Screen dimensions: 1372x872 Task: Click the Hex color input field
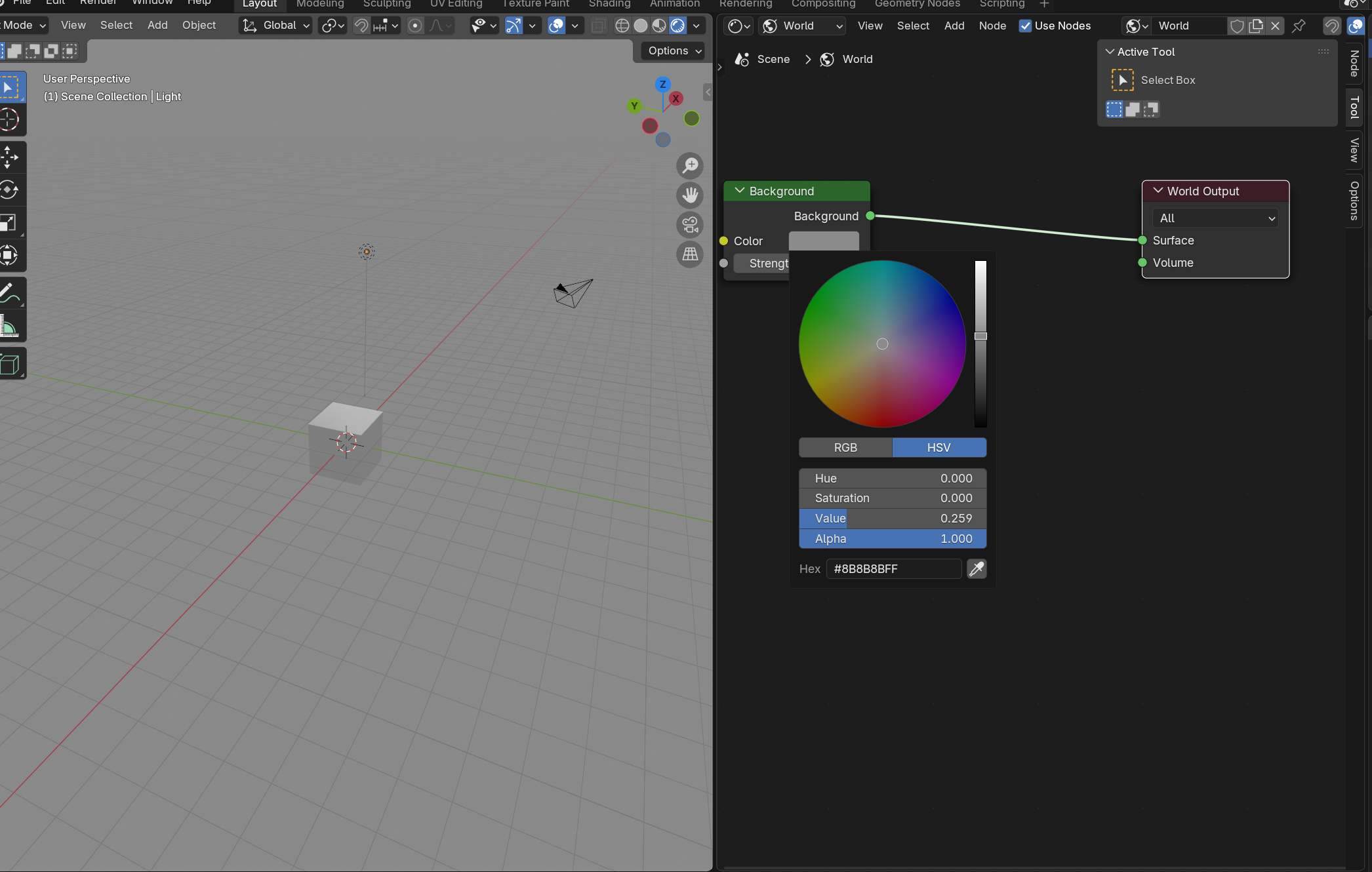893,568
